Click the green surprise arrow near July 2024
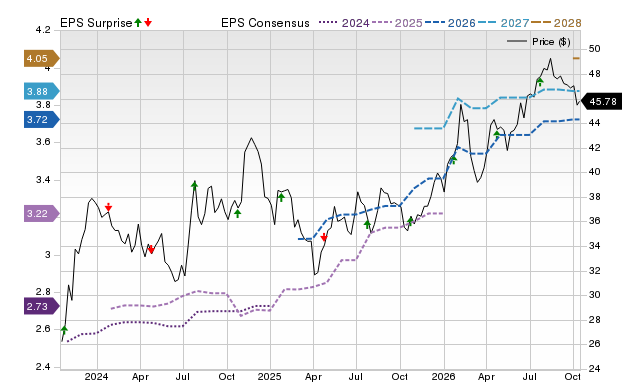 [194, 186]
